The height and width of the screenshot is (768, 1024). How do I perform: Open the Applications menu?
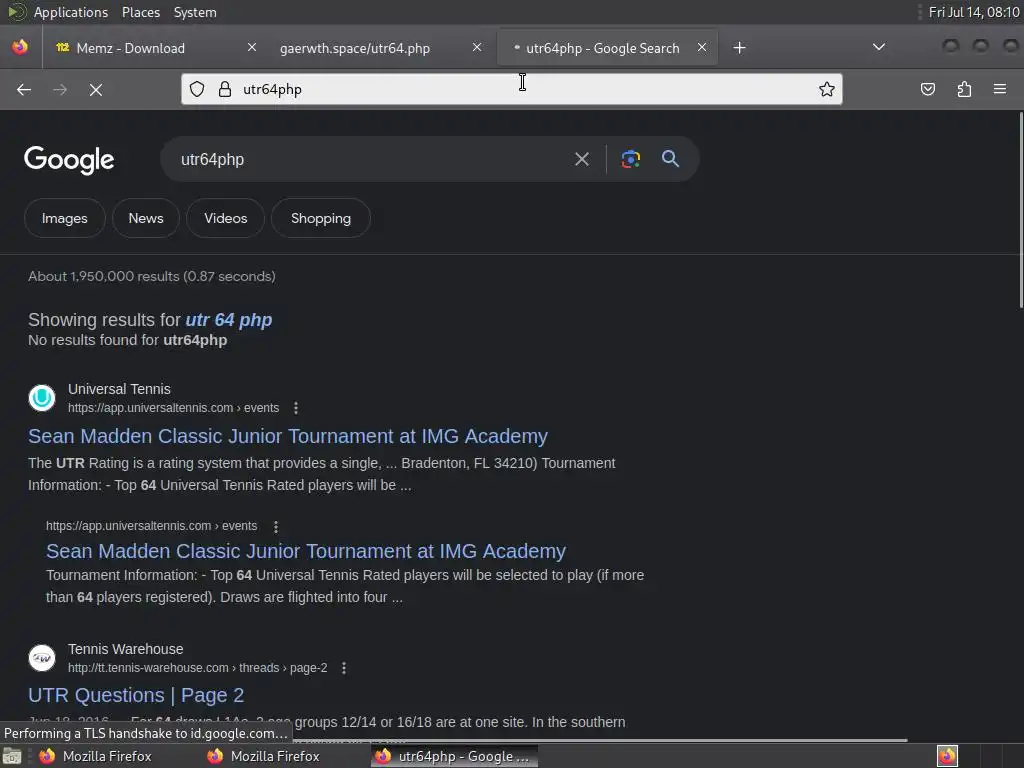click(x=71, y=12)
